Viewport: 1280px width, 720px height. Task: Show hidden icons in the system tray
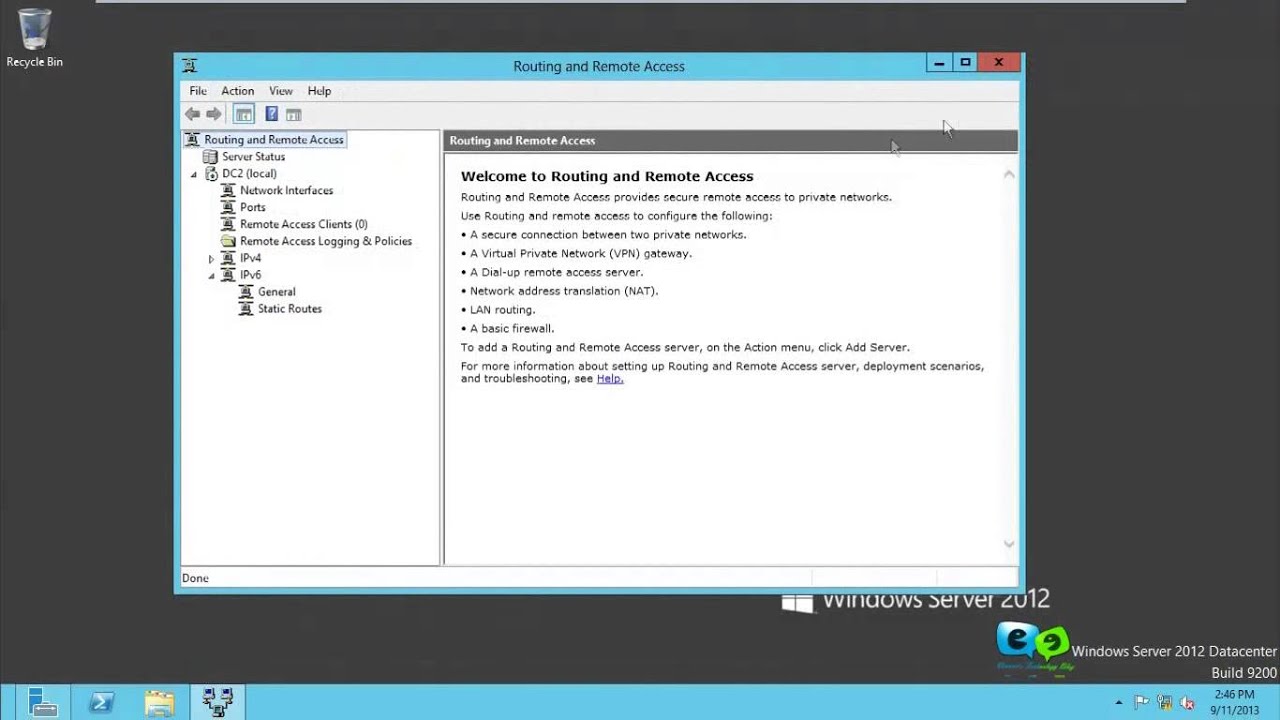(x=1119, y=702)
